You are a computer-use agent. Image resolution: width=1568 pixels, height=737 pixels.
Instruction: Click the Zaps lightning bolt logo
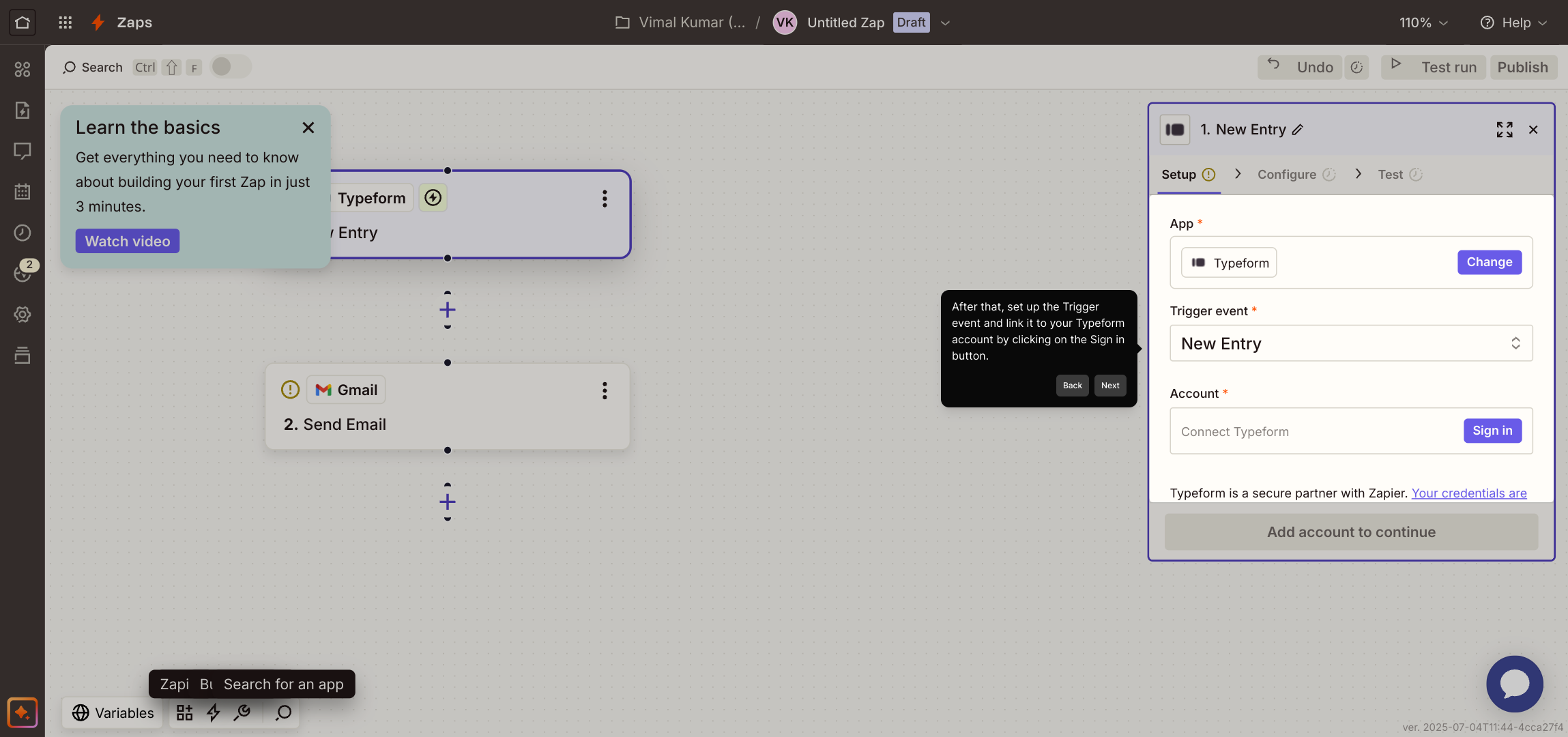tap(98, 23)
